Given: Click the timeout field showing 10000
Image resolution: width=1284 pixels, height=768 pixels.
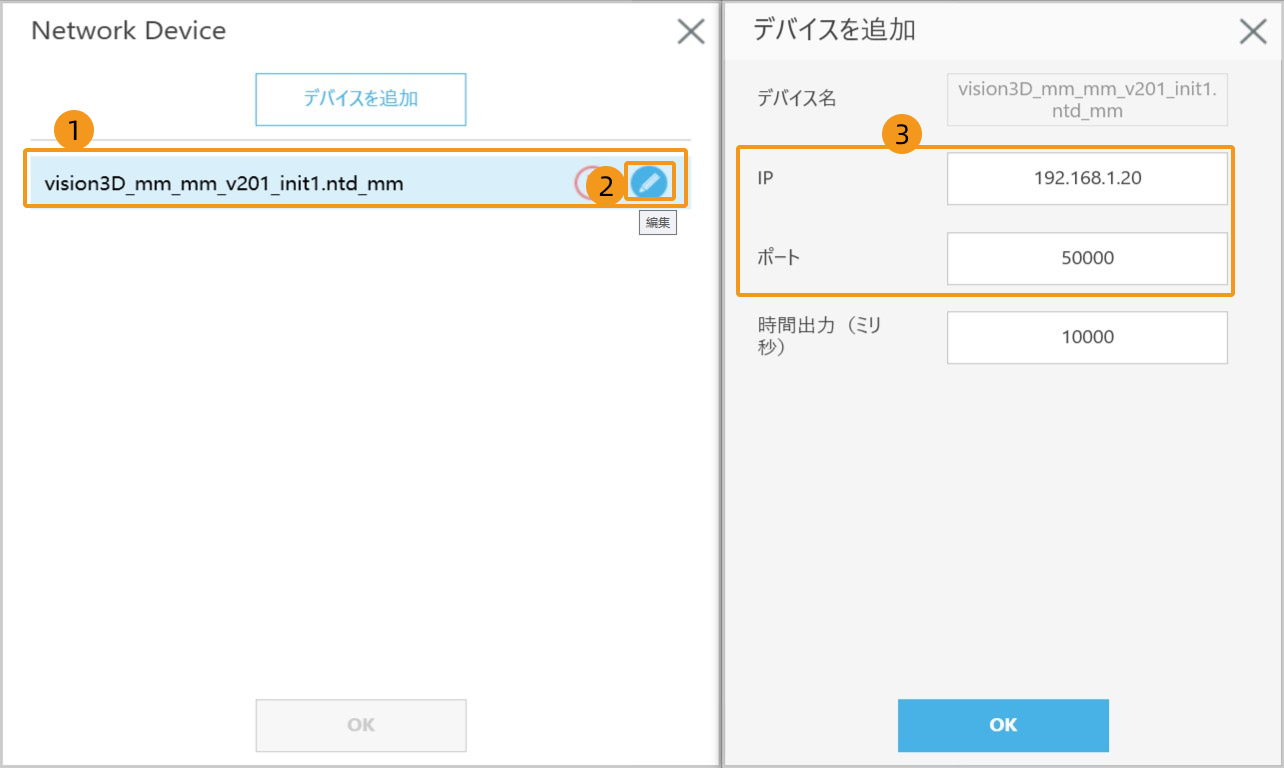Looking at the screenshot, I should [1087, 337].
